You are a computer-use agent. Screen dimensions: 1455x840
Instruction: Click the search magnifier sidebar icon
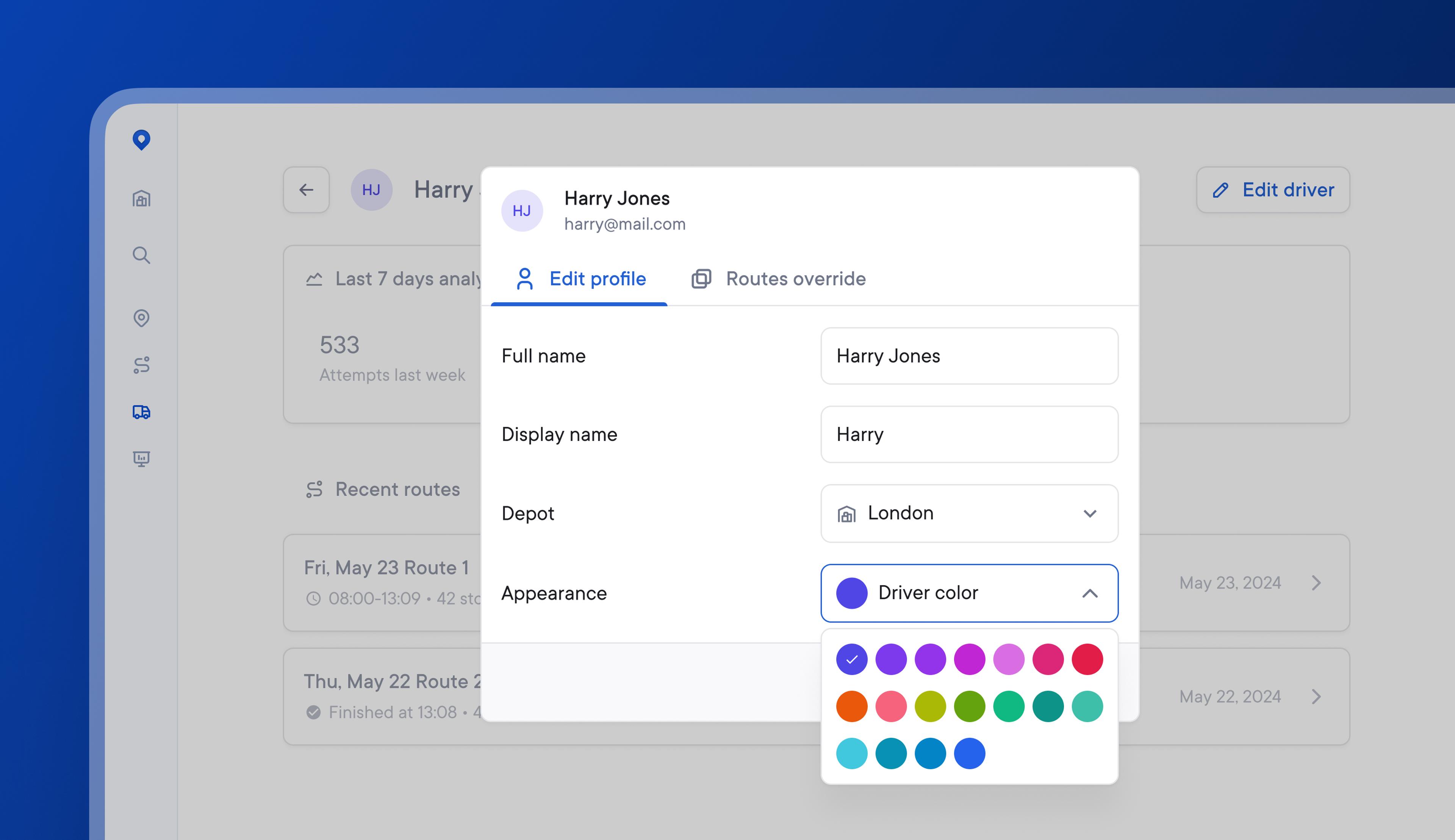coord(141,255)
